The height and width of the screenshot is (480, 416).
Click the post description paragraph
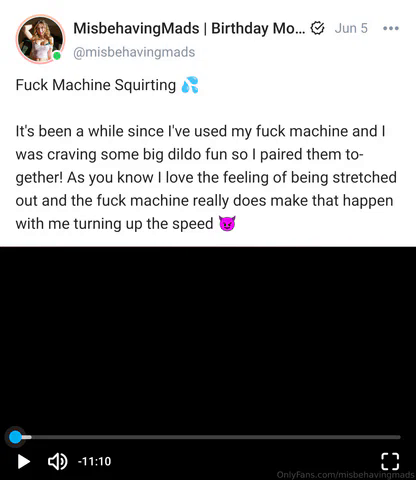[206, 177]
